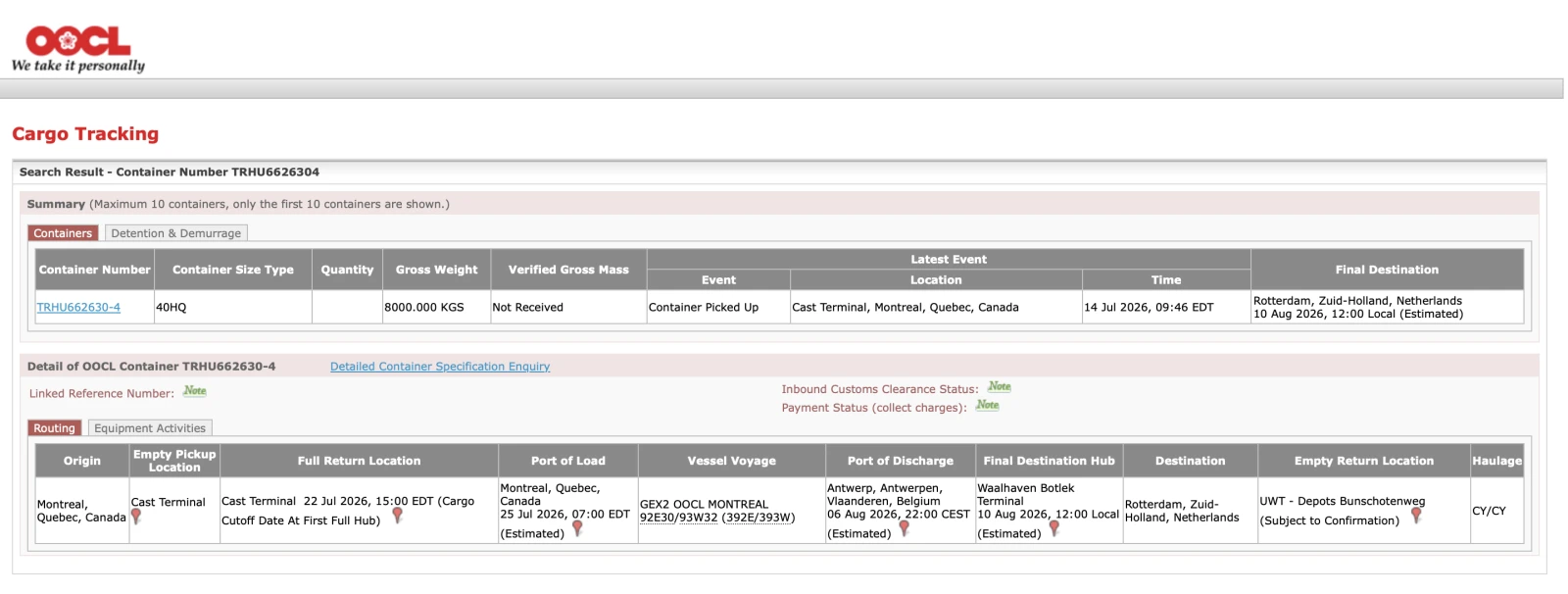Click GEX2 OOCL MONTREAL vessel name
The image size is (1568, 594).
coord(704,504)
